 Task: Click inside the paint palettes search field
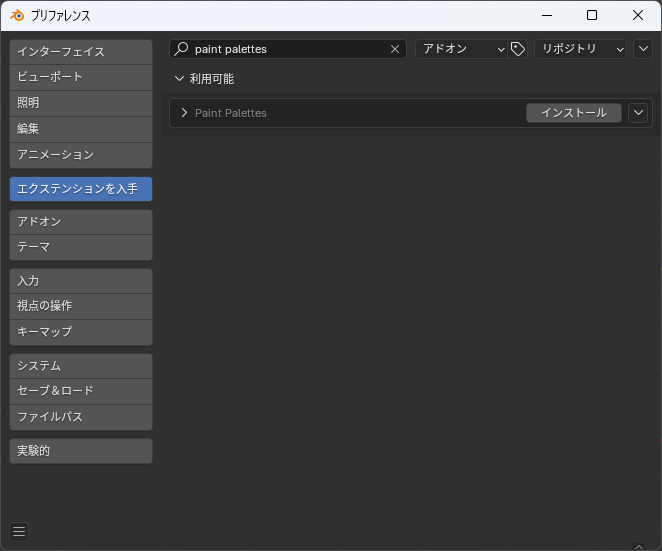(288, 49)
